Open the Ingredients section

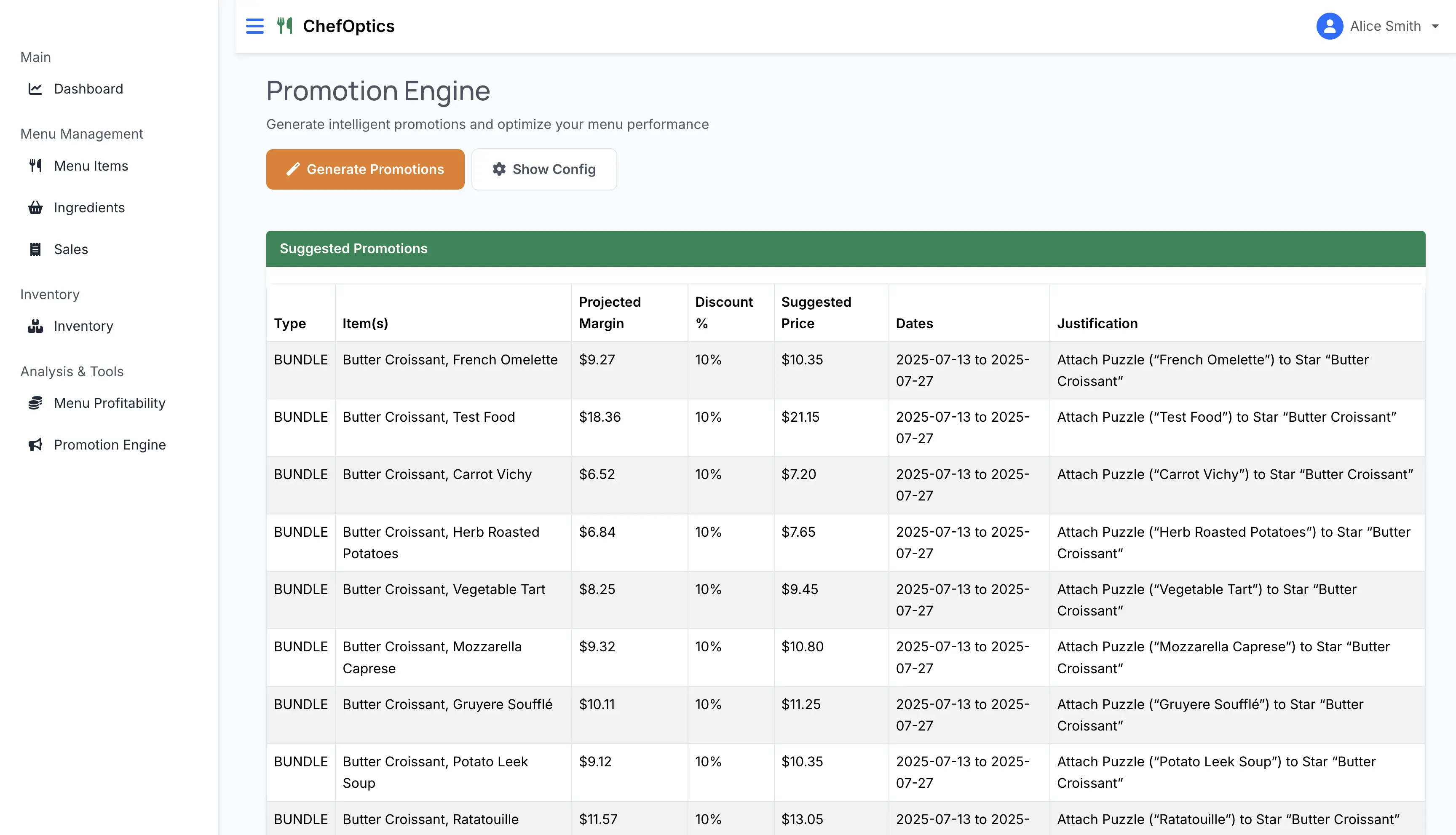tap(89, 208)
